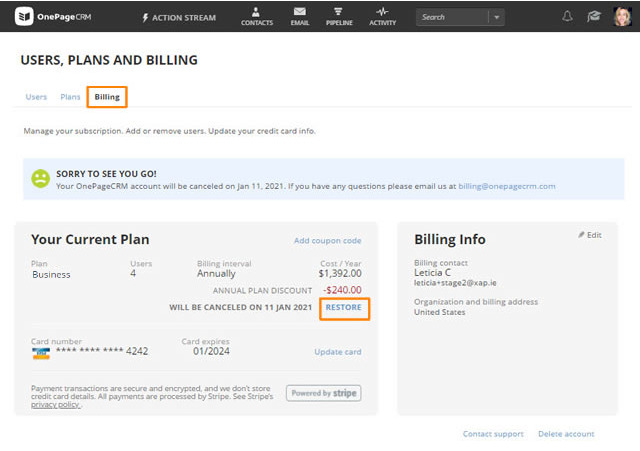
Task: Open the graduation cap help icon
Action: pyautogui.click(x=594, y=17)
